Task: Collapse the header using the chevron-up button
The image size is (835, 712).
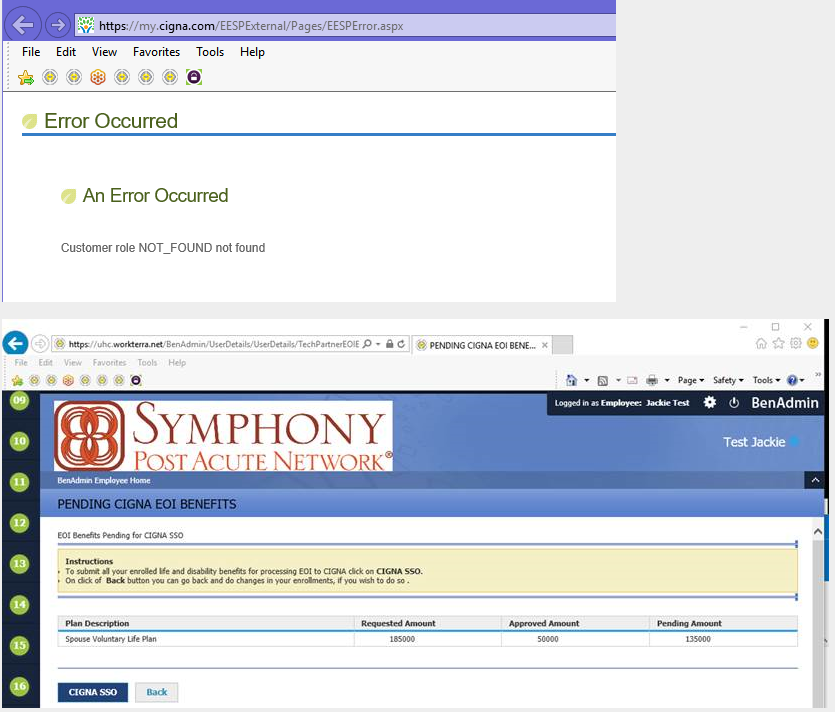Action: pos(815,481)
